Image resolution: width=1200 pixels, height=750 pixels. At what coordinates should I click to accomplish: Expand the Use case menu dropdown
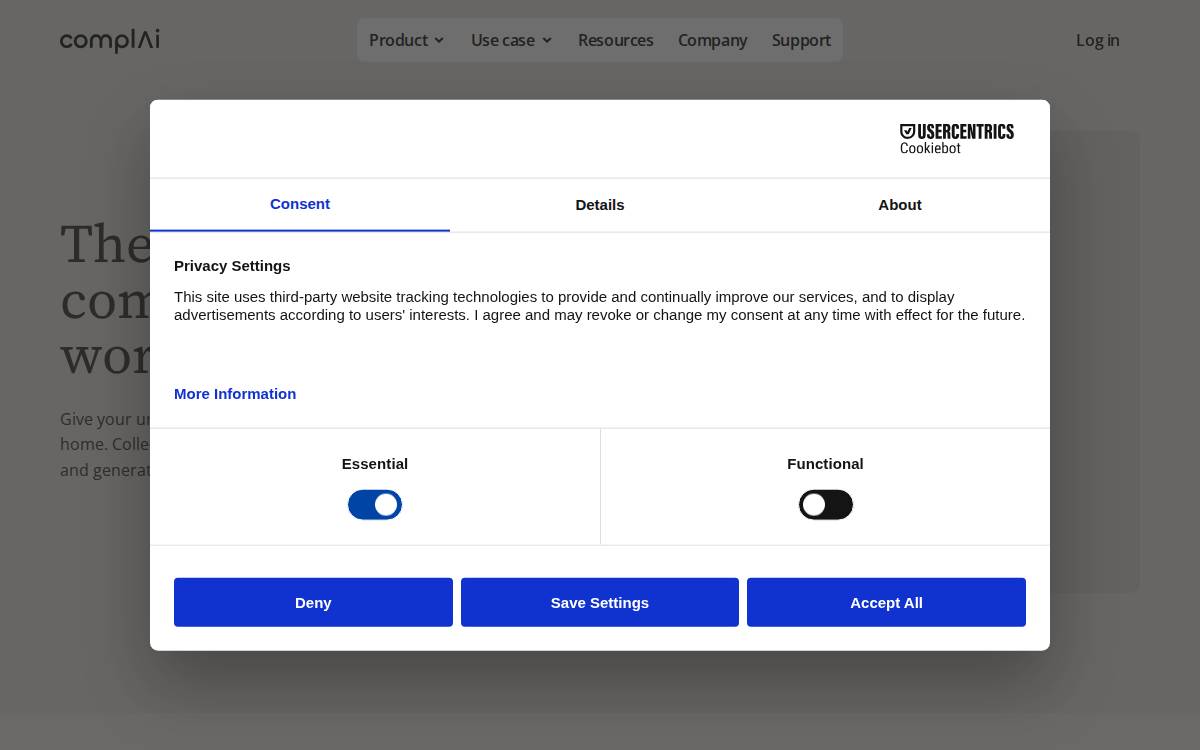(512, 40)
